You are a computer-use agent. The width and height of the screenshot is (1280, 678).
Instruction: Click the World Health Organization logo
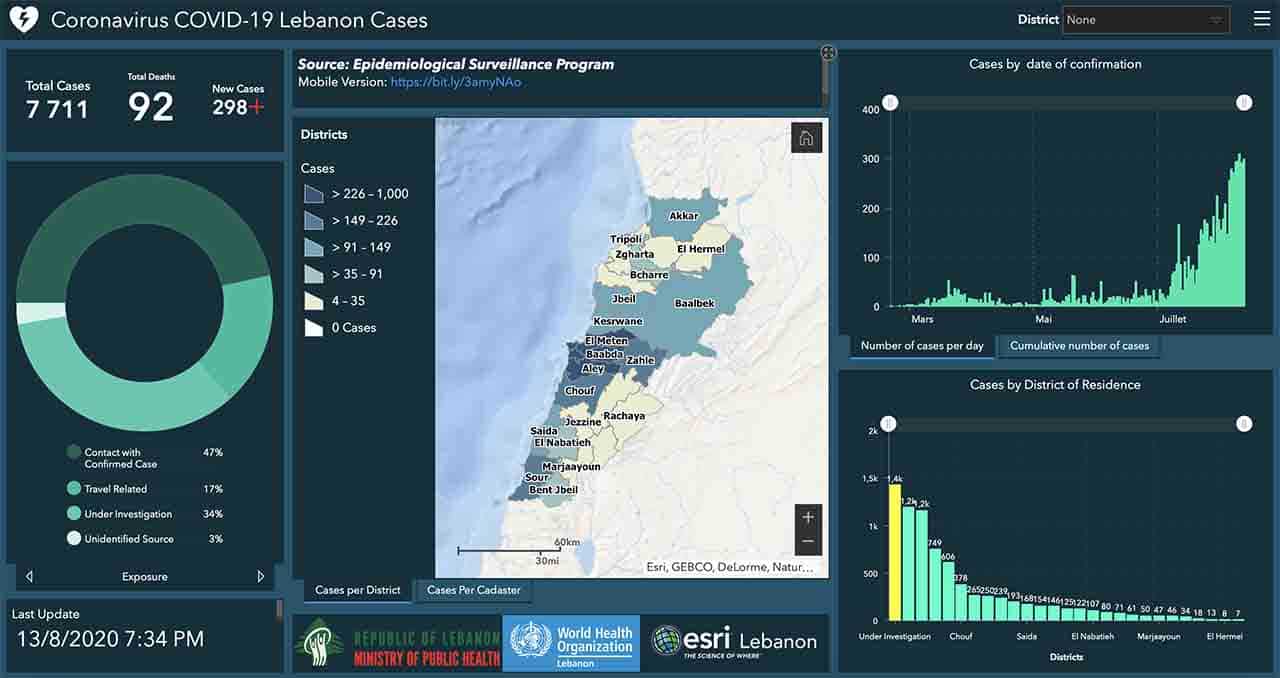click(572, 641)
